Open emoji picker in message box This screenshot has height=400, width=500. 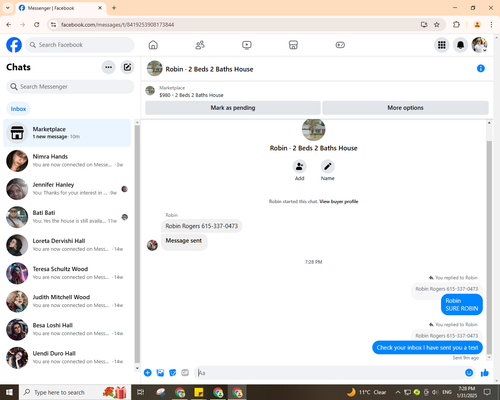click(469, 373)
